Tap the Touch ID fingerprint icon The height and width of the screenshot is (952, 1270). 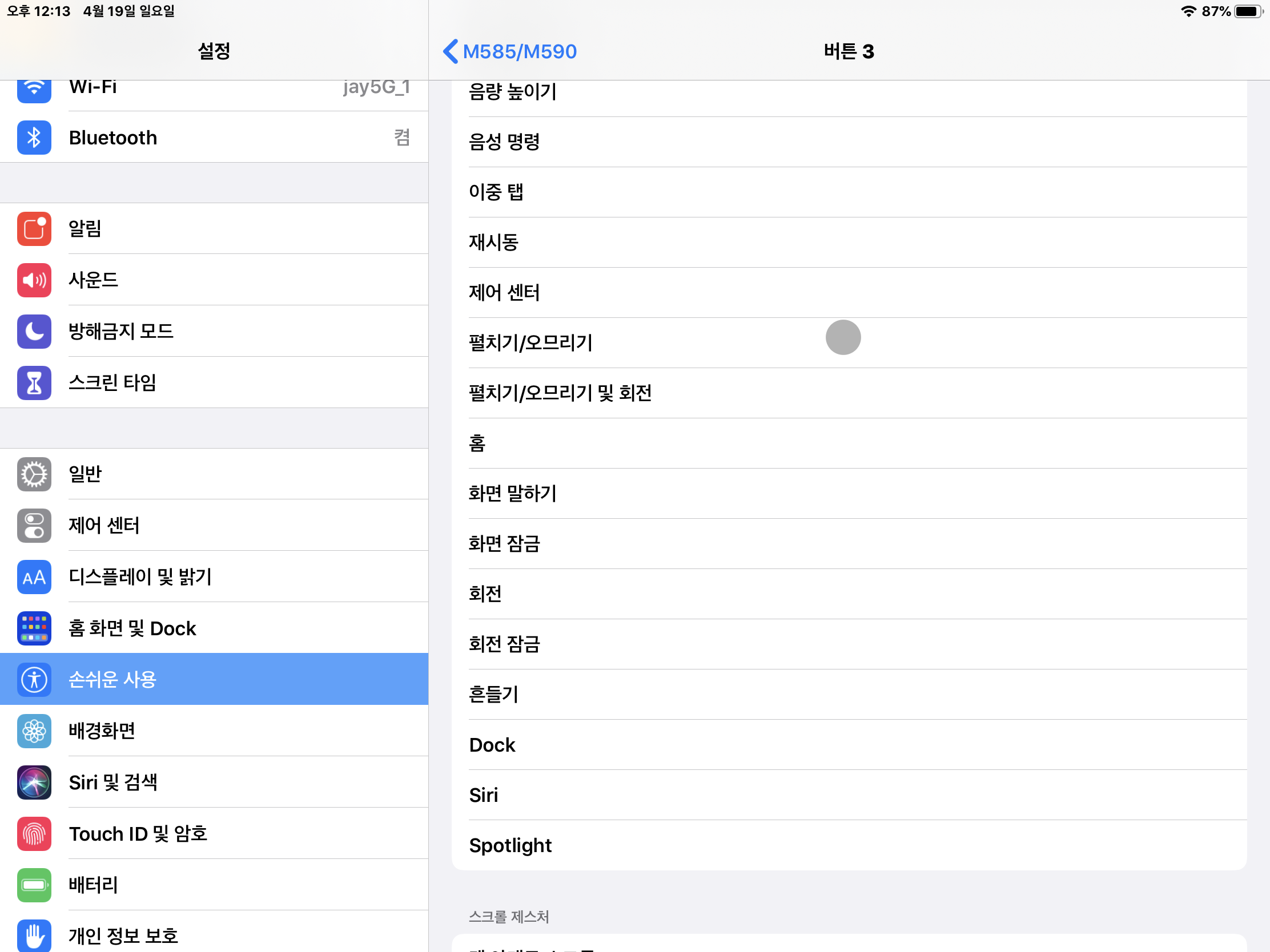(x=34, y=834)
